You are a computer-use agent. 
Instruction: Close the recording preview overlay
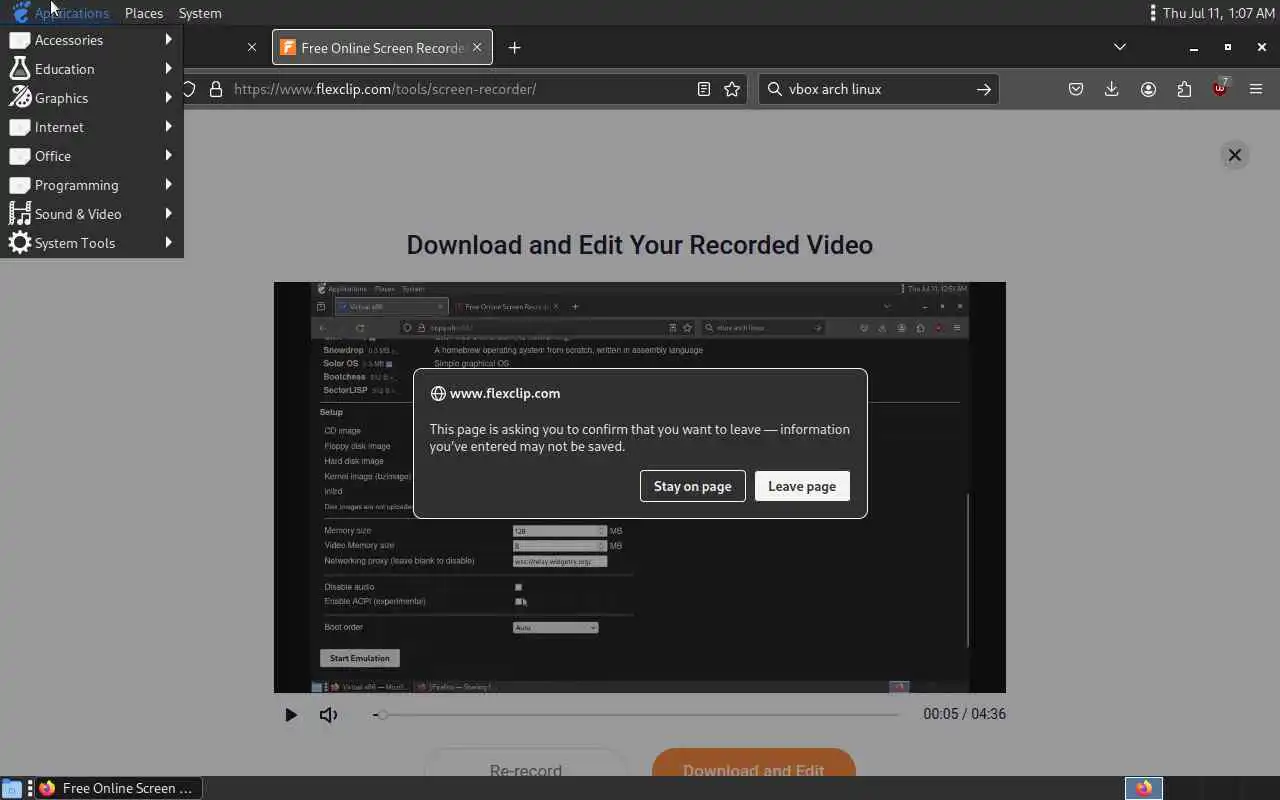1235,155
